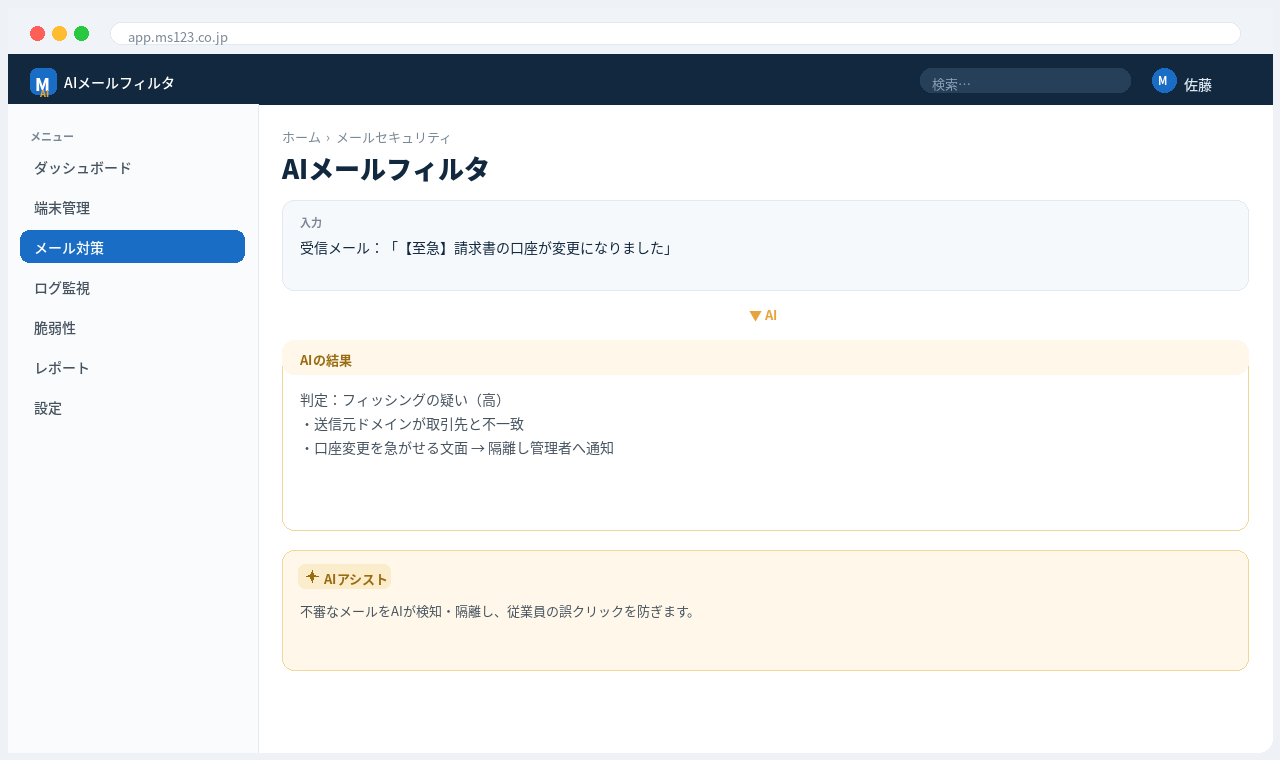Screen dimensions: 1280x760
Task: Open the 端末管理 menu item
Action: coord(132,208)
